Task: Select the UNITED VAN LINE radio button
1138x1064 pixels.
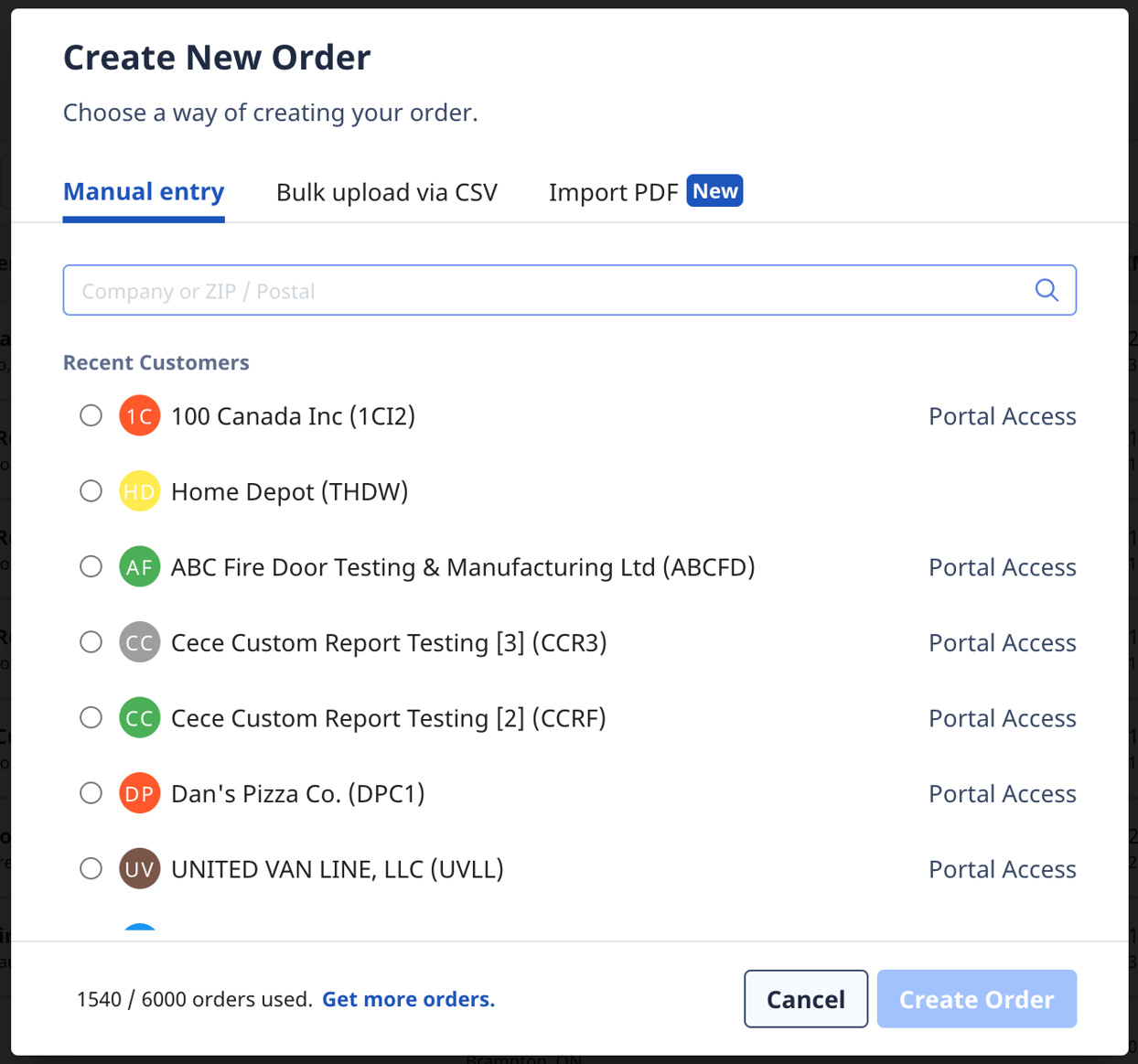Action: [x=91, y=868]
